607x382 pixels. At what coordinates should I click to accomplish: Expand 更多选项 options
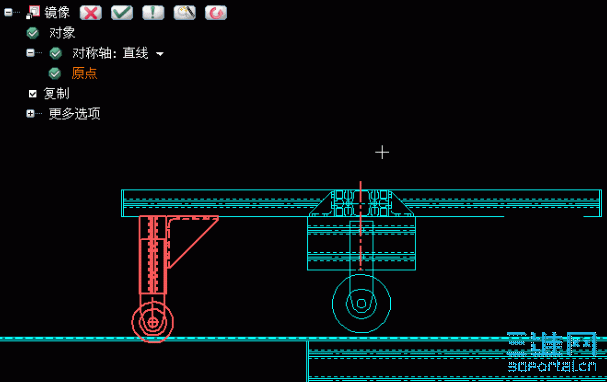coord(30,113)
